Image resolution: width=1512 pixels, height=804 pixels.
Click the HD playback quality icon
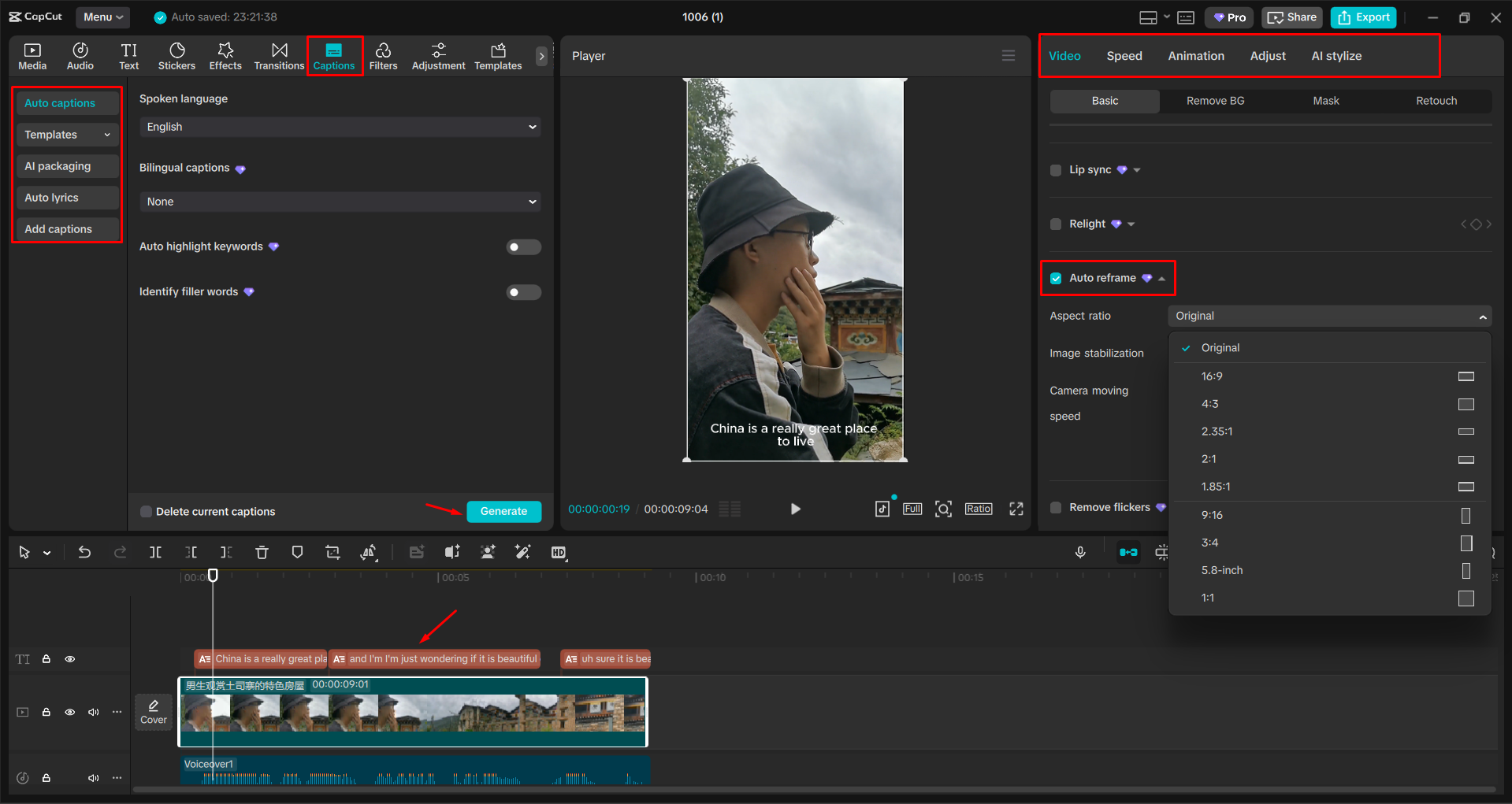pyautogui.click(x=559, y=552)
